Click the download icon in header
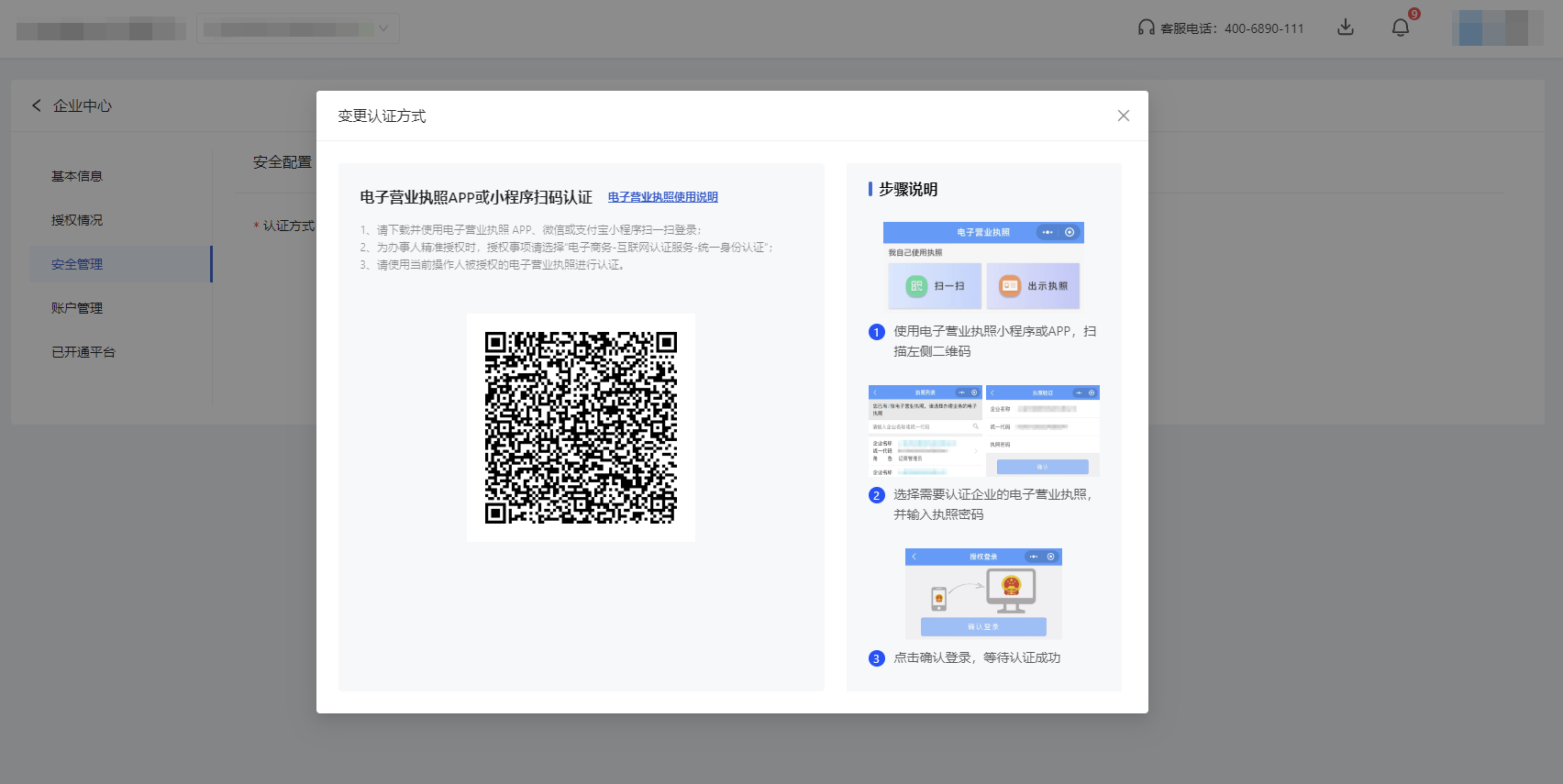This screenshot has width=1563, height=784. tap(1345, 28)
